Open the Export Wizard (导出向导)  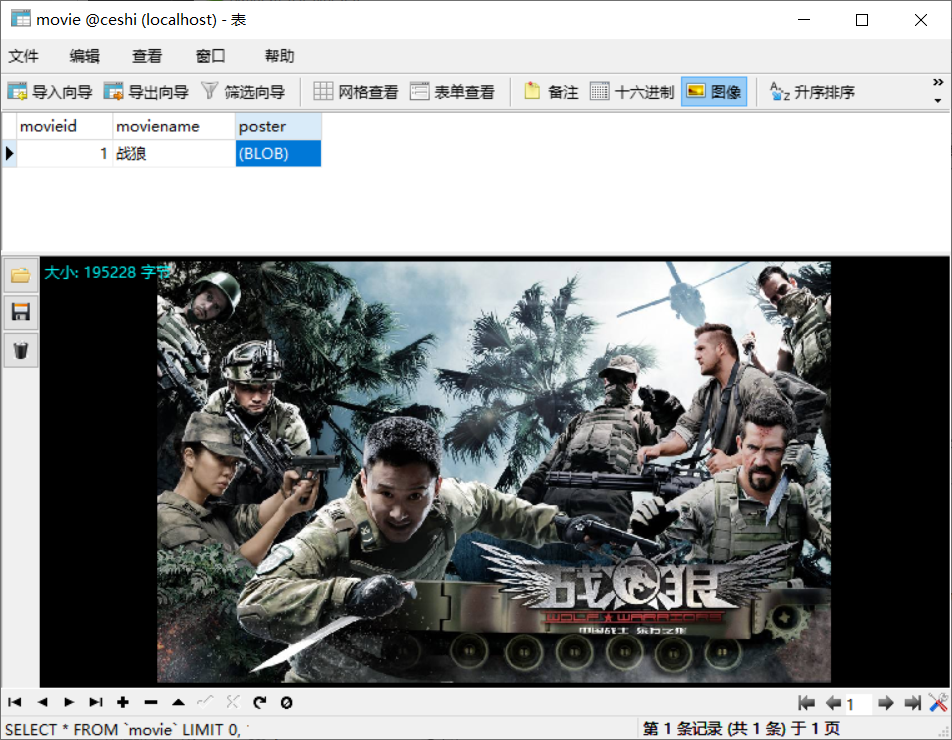146,92
